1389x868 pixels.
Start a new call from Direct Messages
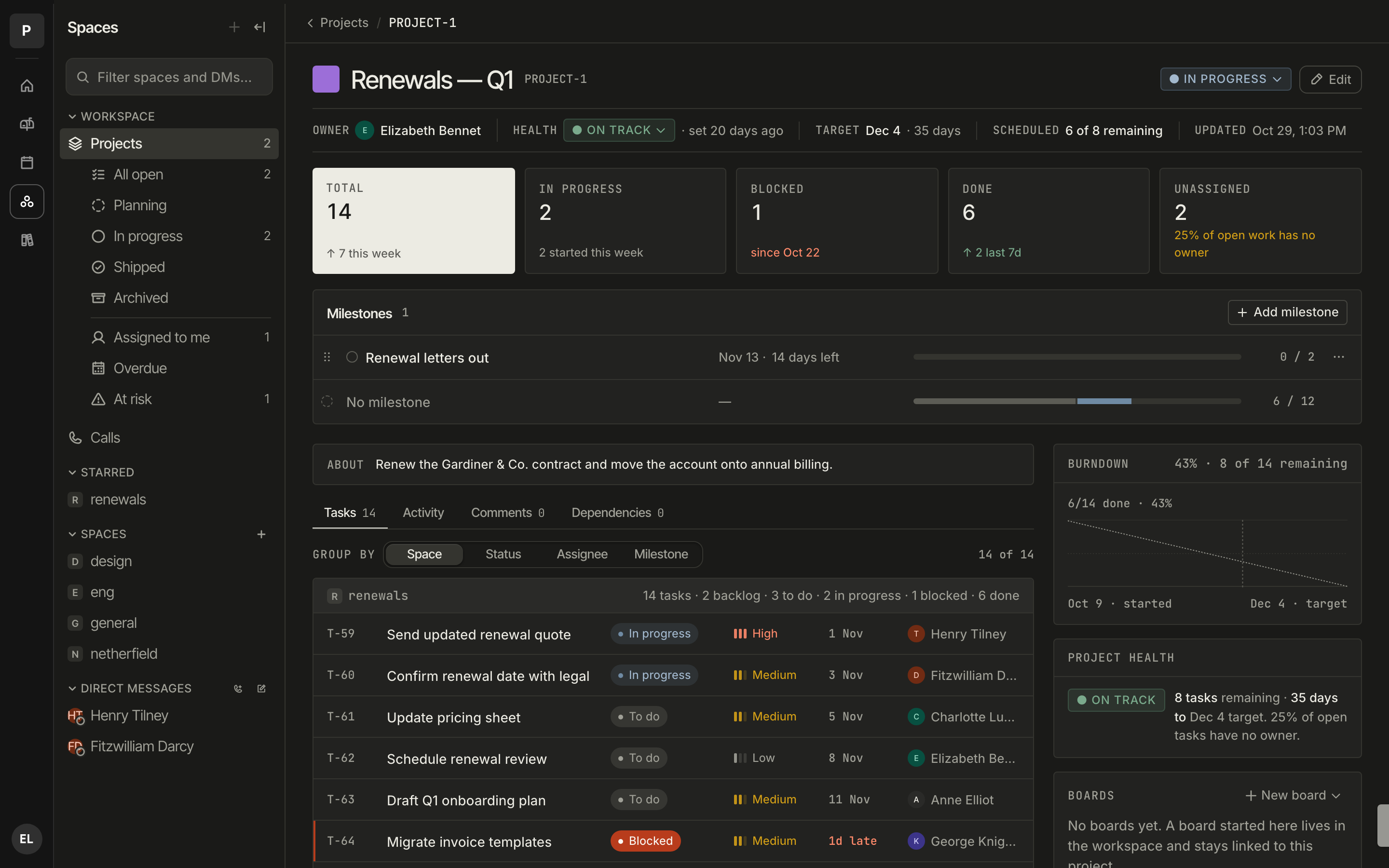(x=238, y=688)
